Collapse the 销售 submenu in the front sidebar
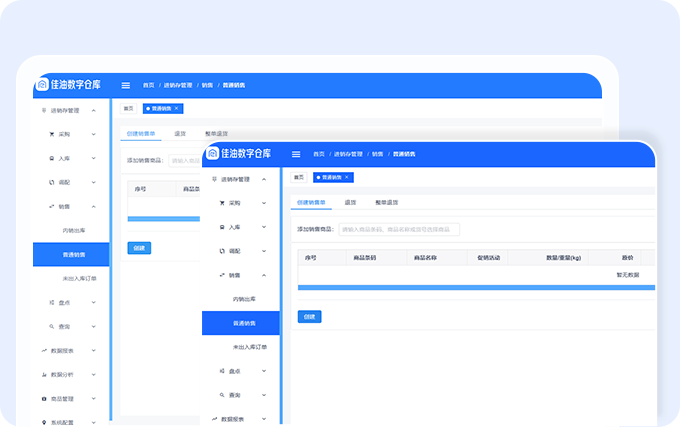 pyautogui.click(x=264, y=275)
